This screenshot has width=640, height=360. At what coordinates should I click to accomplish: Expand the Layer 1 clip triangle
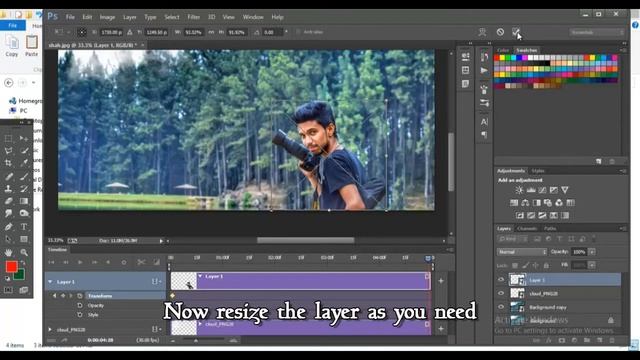click(200, 276)
